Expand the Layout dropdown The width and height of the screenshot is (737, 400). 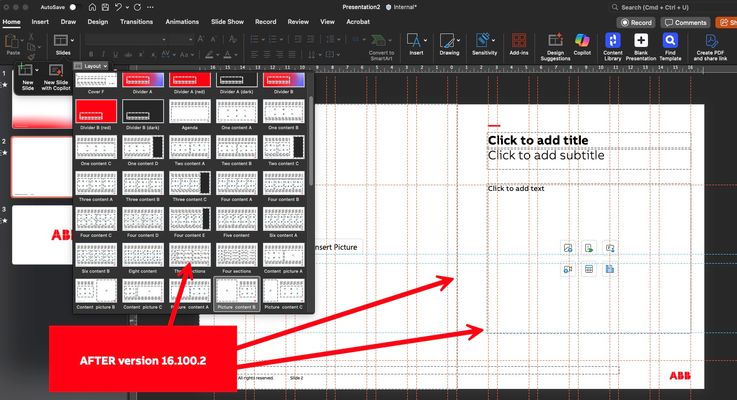[91, 66]
